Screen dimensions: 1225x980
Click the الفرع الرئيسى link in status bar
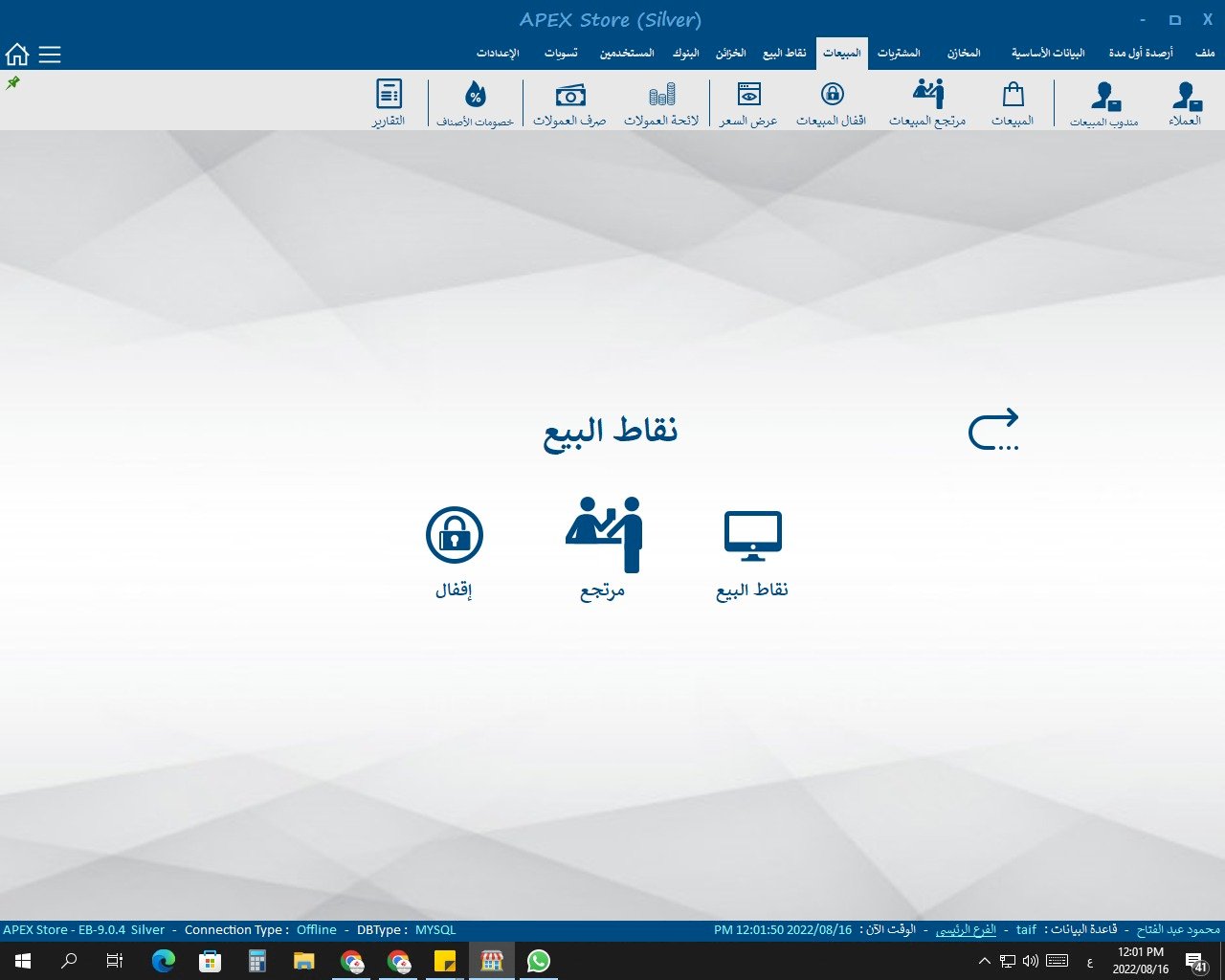[966, 929]
